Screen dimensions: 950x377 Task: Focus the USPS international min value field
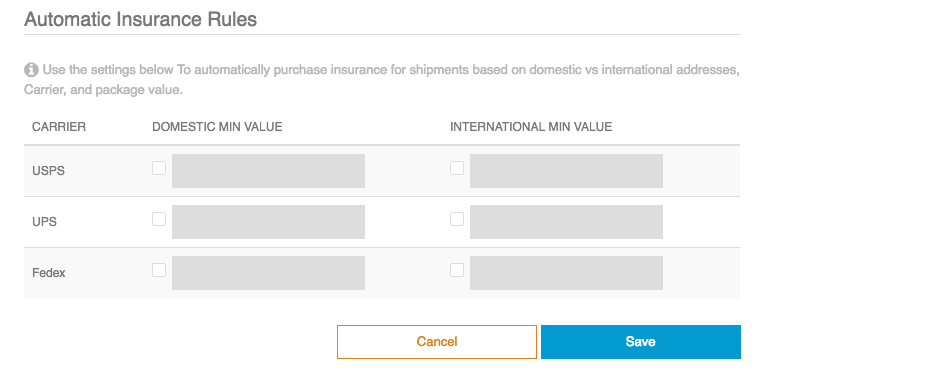(x=566, y=171)
